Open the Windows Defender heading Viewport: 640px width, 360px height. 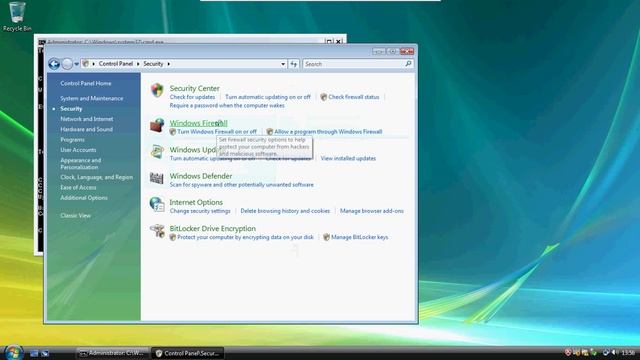click(200, 176)
